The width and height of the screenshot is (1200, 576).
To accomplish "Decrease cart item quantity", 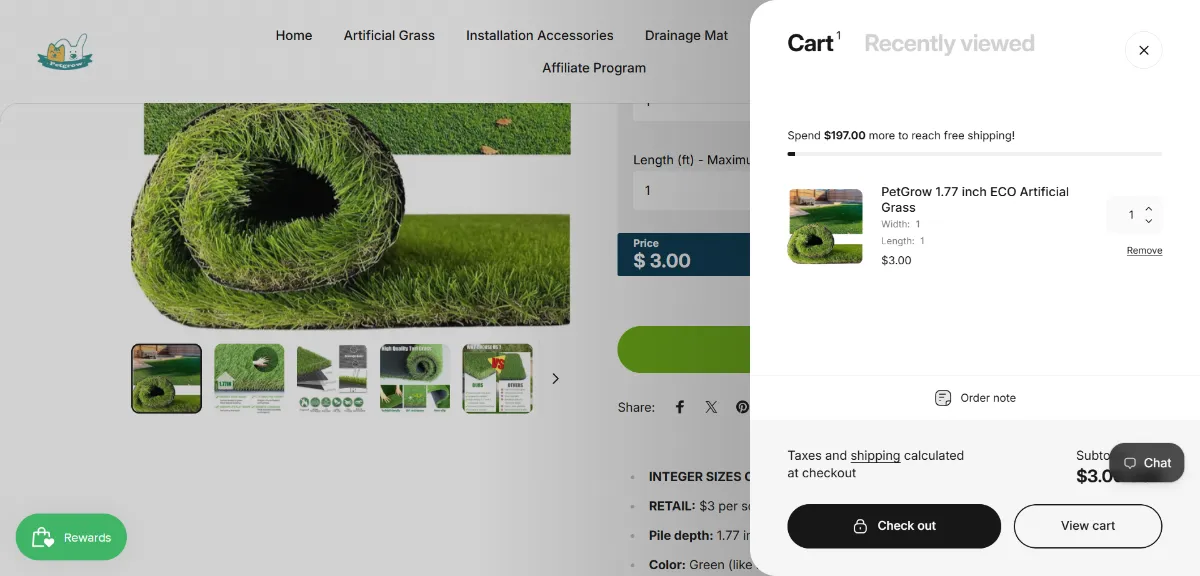I will pos(1148,221).
